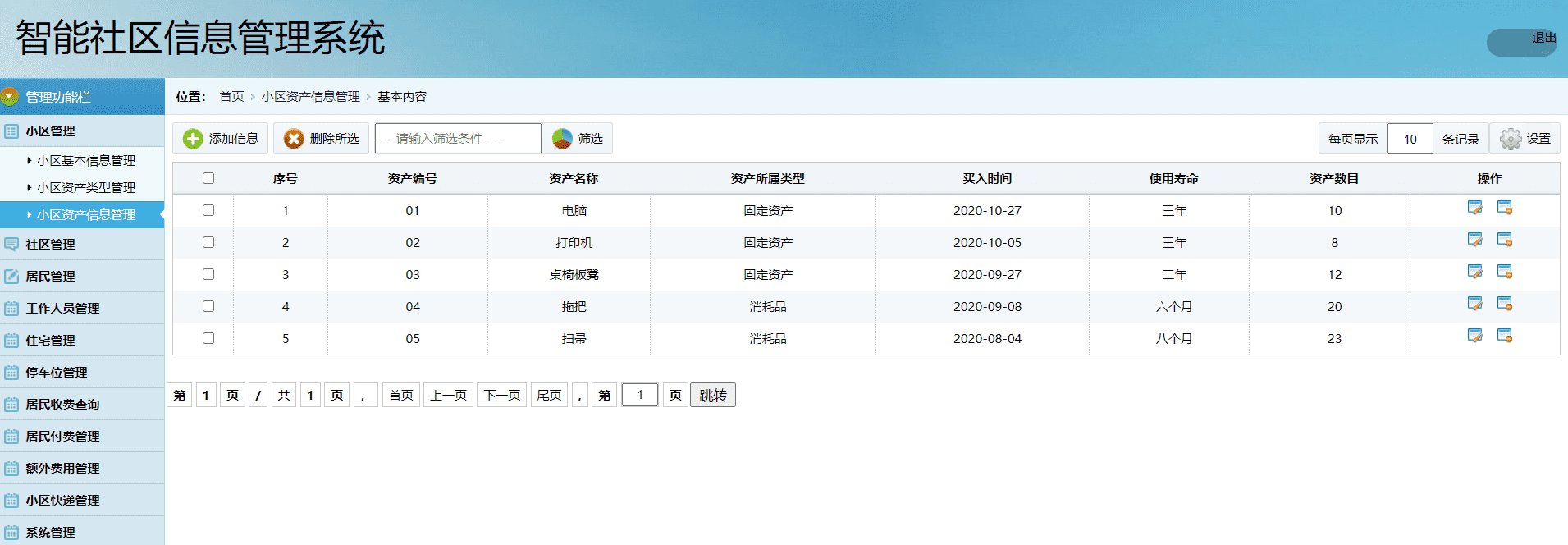Screen dimensions: 1568x545
Task: Check the box for asset 05 扫帚
Action: [208, 338]
